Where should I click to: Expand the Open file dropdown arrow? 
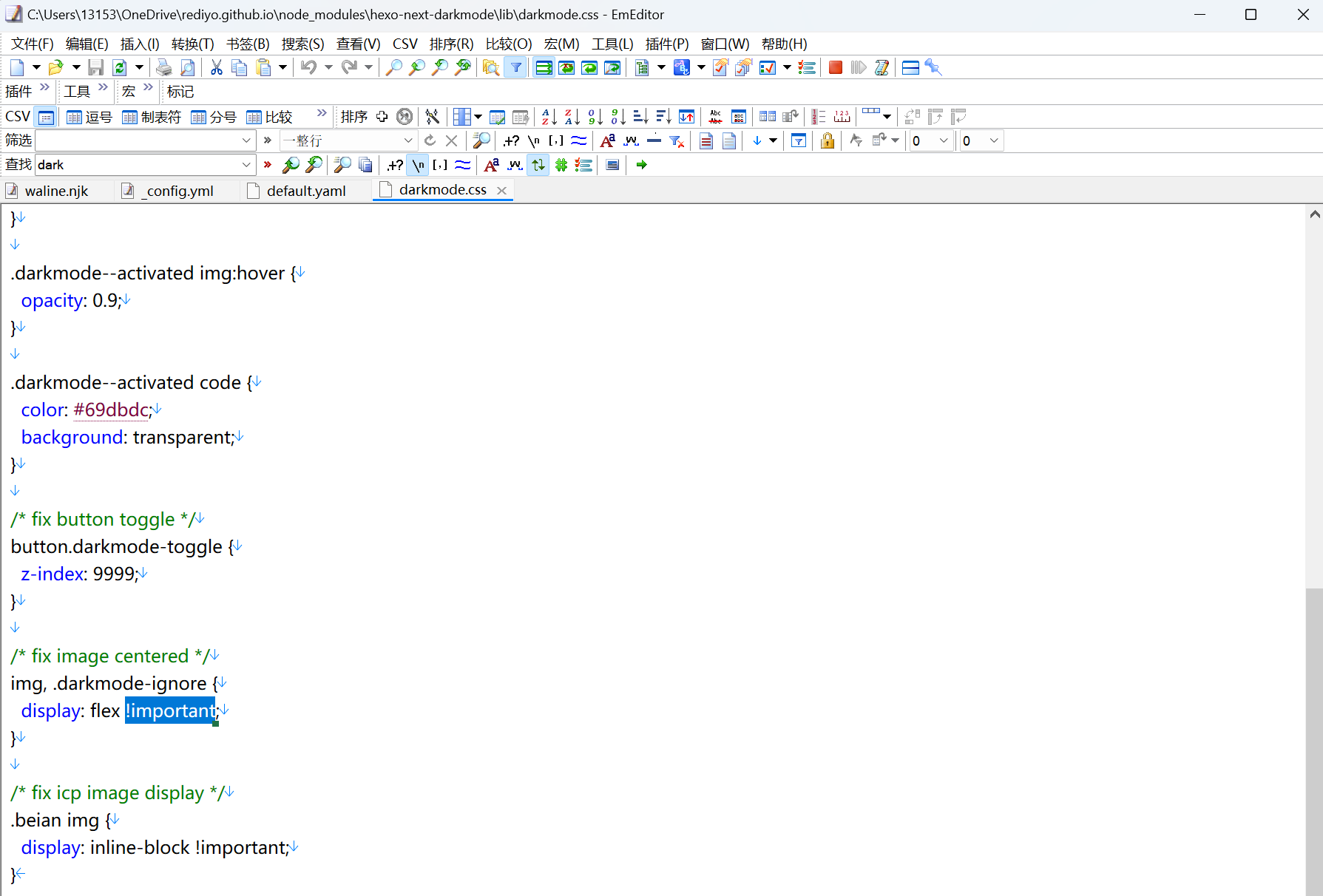tap(75, 68)
